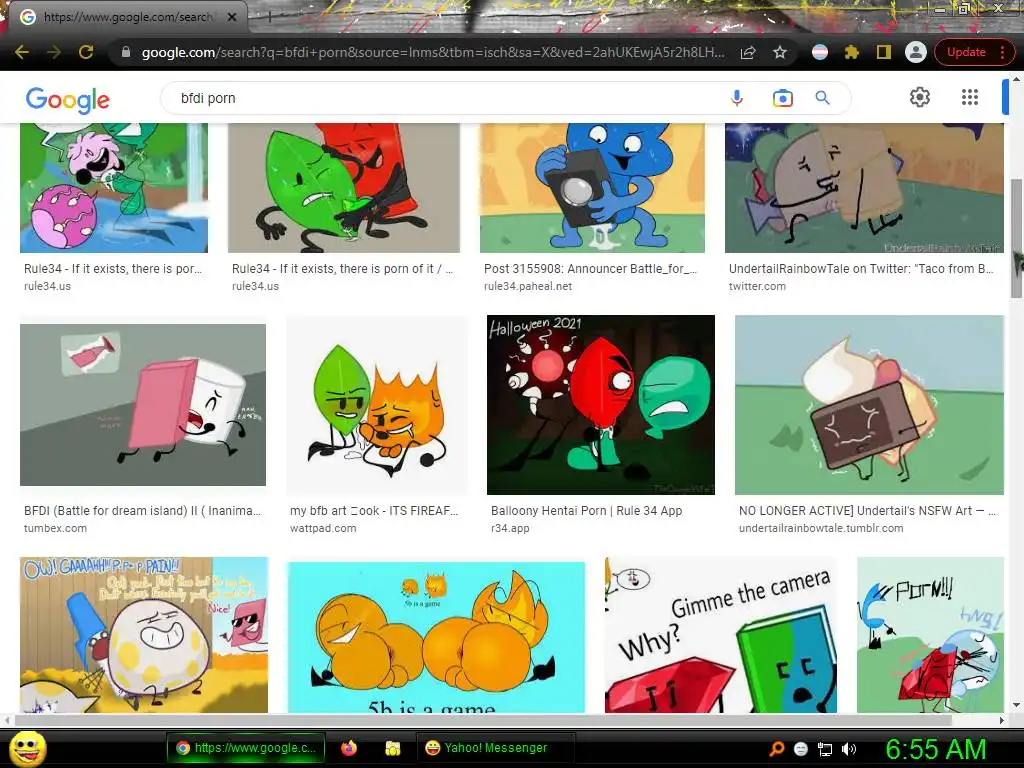
Task: Search by image using the camera icon
Action: (782, 98)
